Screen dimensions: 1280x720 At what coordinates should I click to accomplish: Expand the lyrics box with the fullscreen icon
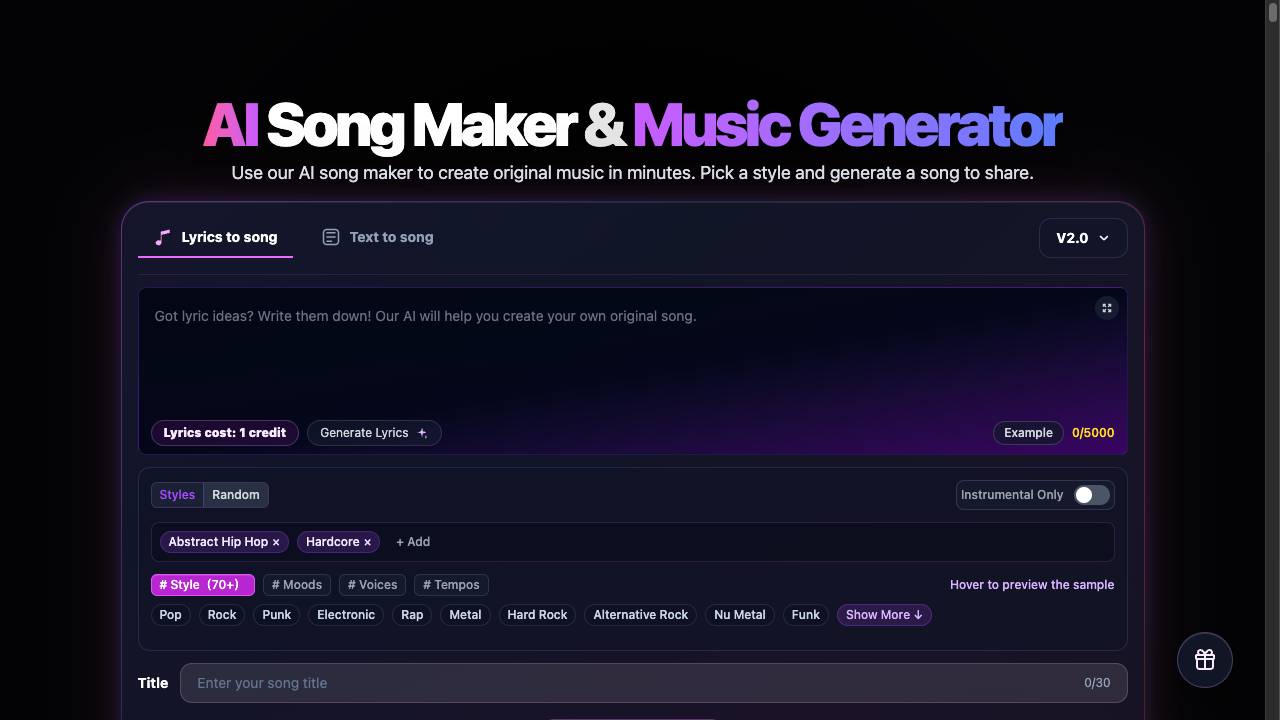[1106, 308]
